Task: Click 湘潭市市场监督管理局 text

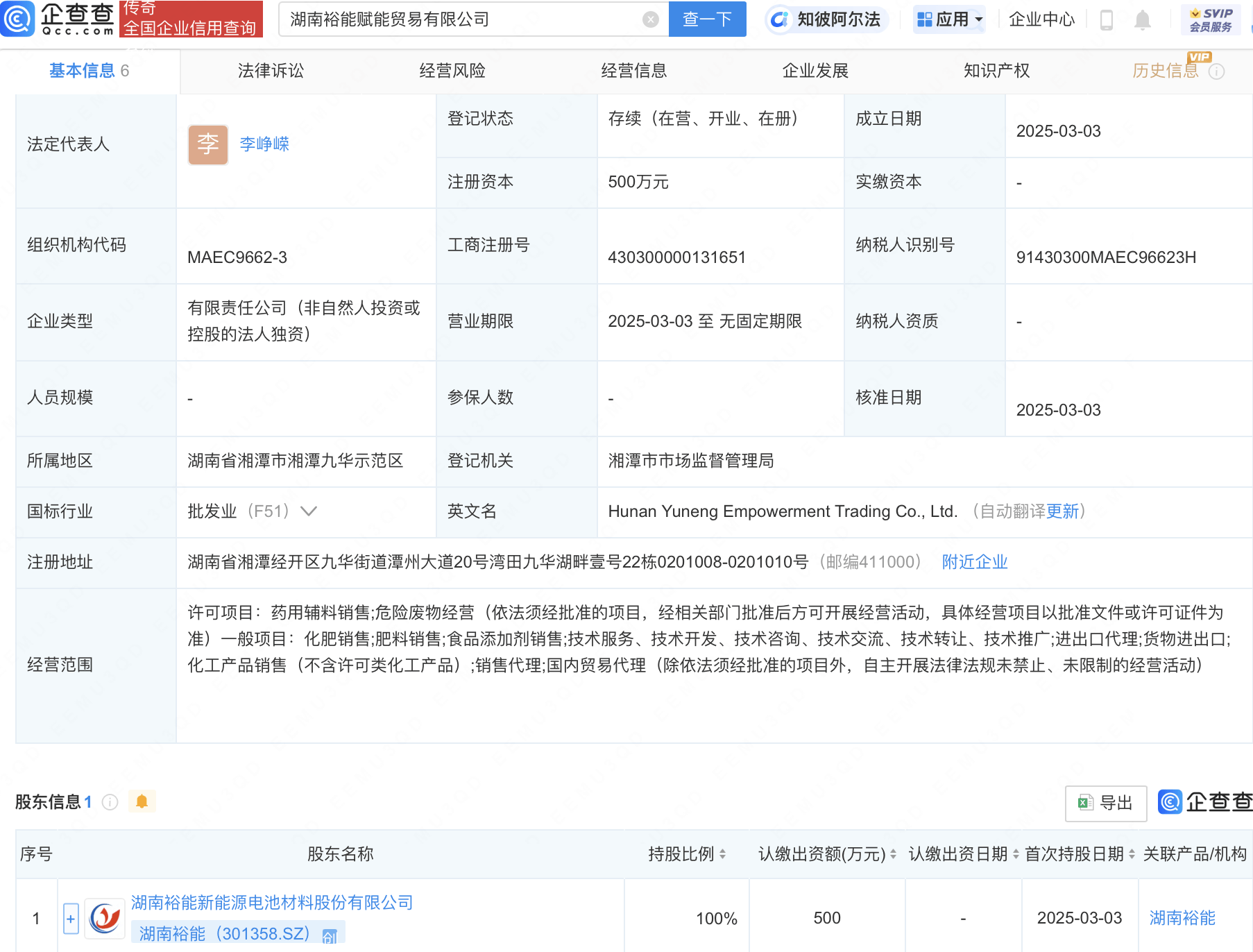Action: (691, 461)
